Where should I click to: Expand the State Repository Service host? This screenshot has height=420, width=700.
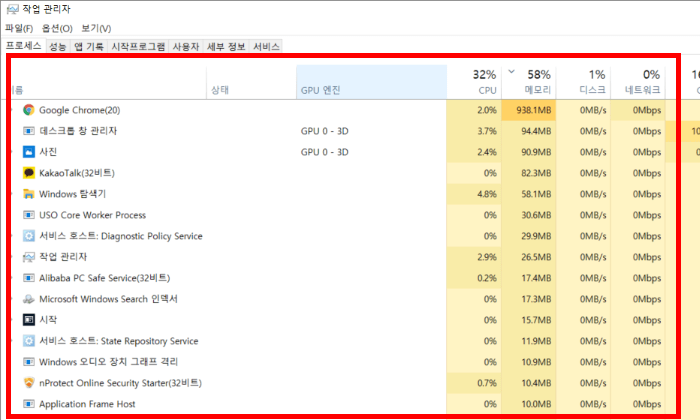point(12,341)
